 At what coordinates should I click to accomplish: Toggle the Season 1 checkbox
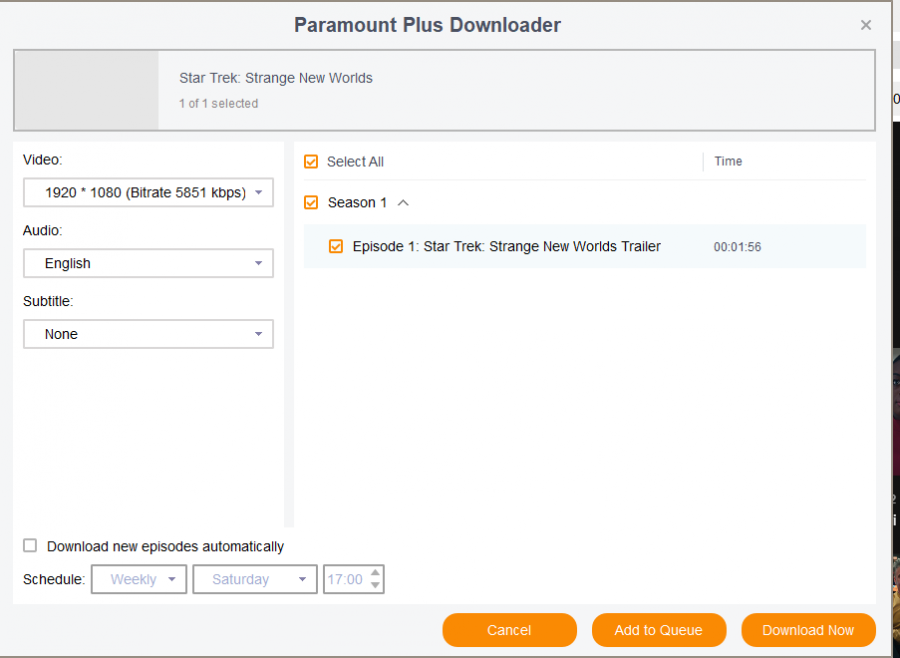point(311,203)
